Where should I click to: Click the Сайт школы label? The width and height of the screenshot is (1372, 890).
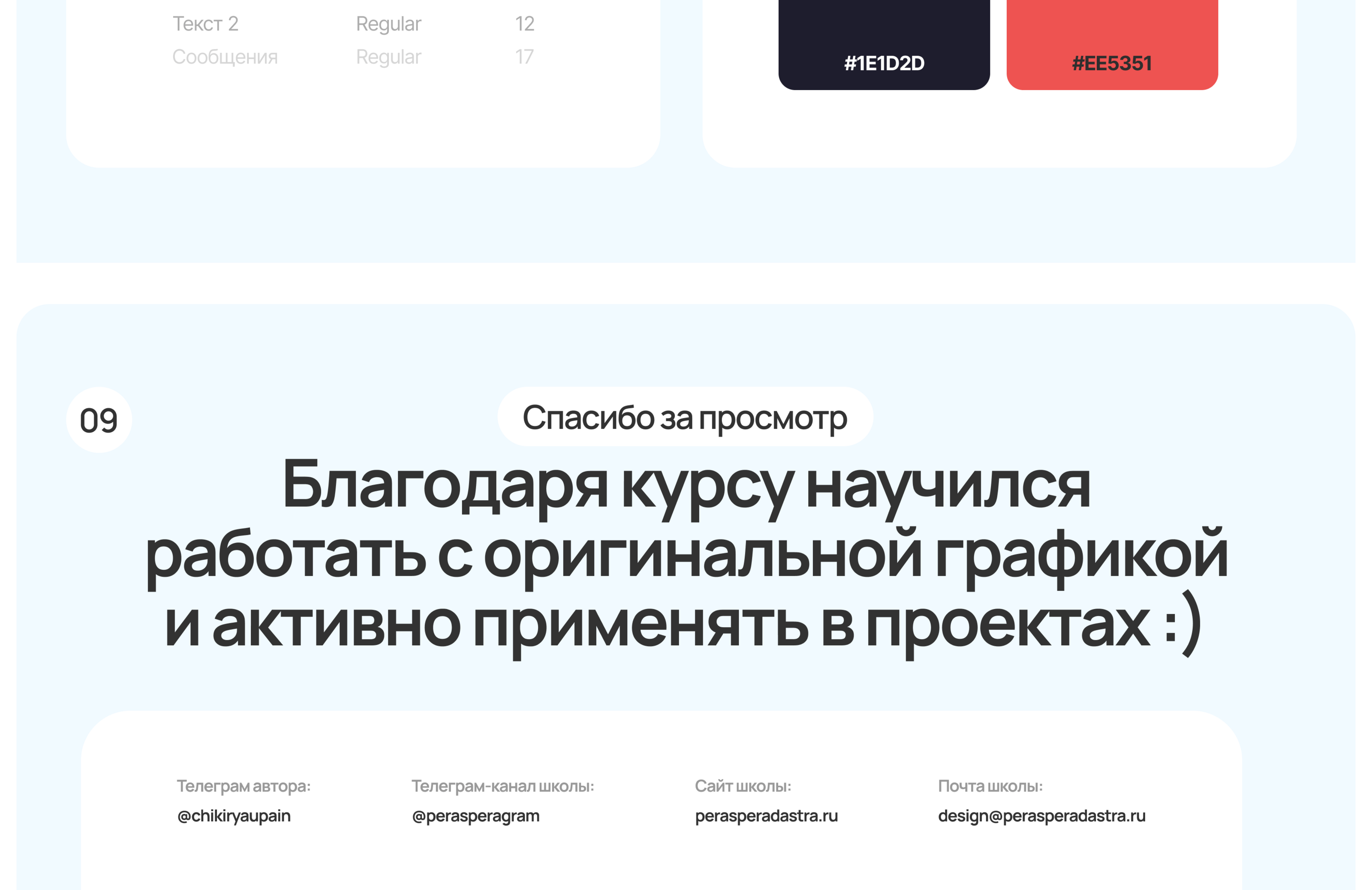coord(743,786)
